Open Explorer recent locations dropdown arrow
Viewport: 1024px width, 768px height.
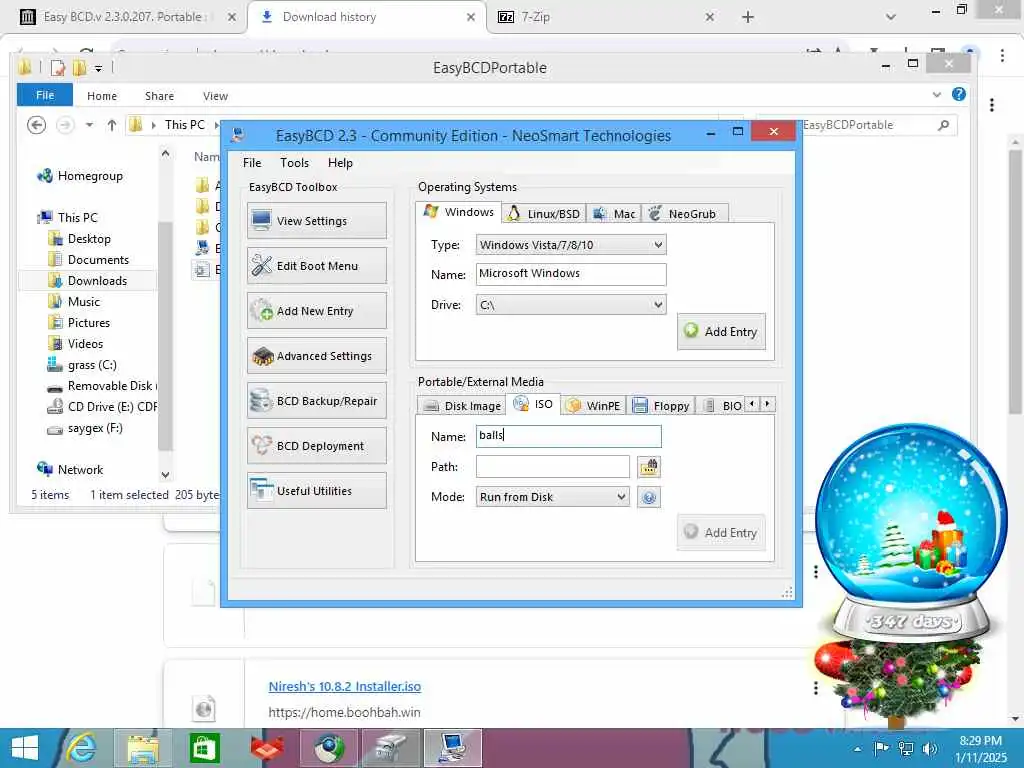click(89, 125)
